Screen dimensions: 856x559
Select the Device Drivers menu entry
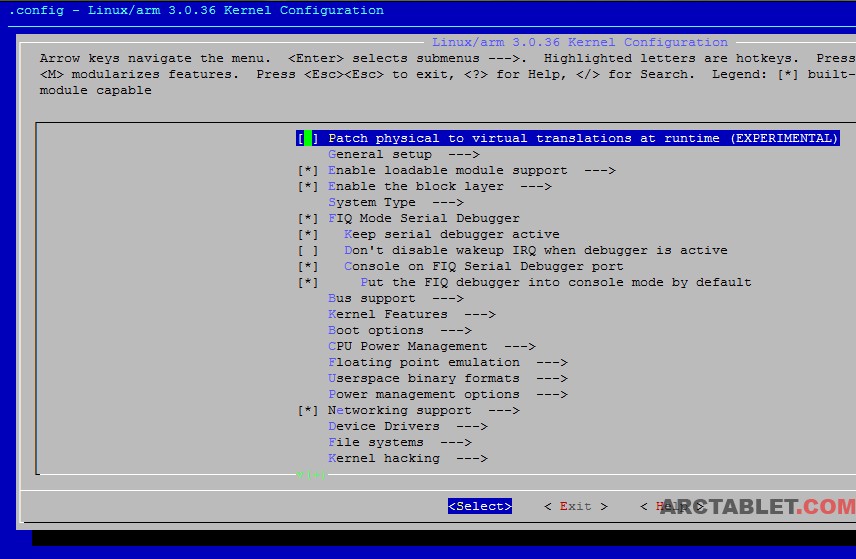point(384,426)
